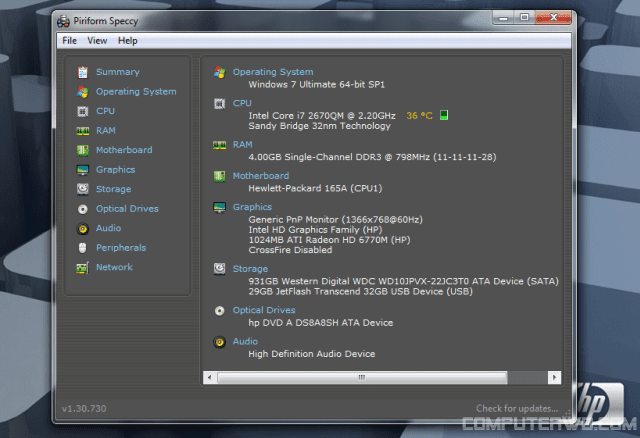This screenshot has height=438, width=640.
Task: Click ATI Radeon HD 6770M line
Action: pyautogui.click(x=329, y=240)
